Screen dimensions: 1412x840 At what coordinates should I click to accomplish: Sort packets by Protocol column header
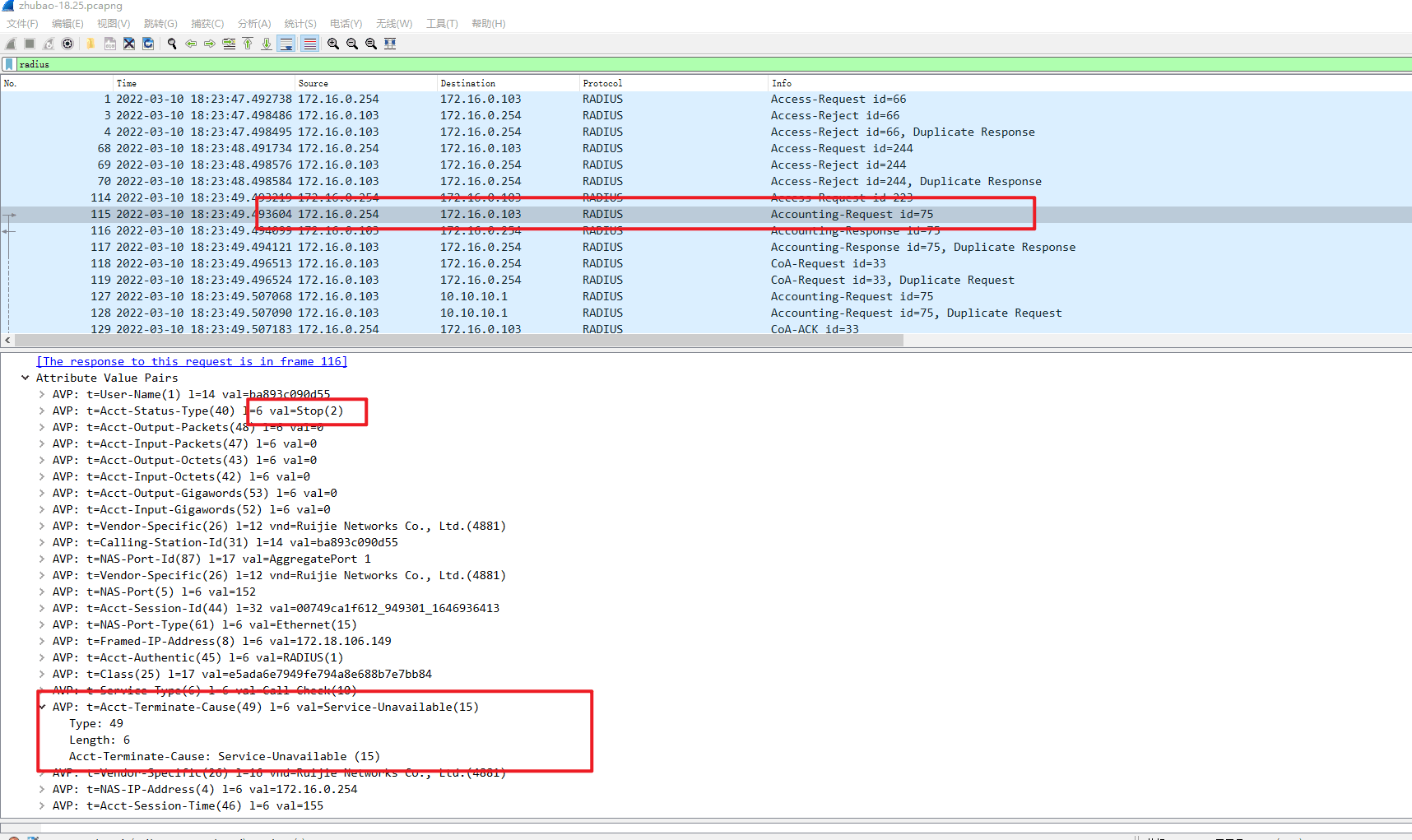(x=602, y=83)
